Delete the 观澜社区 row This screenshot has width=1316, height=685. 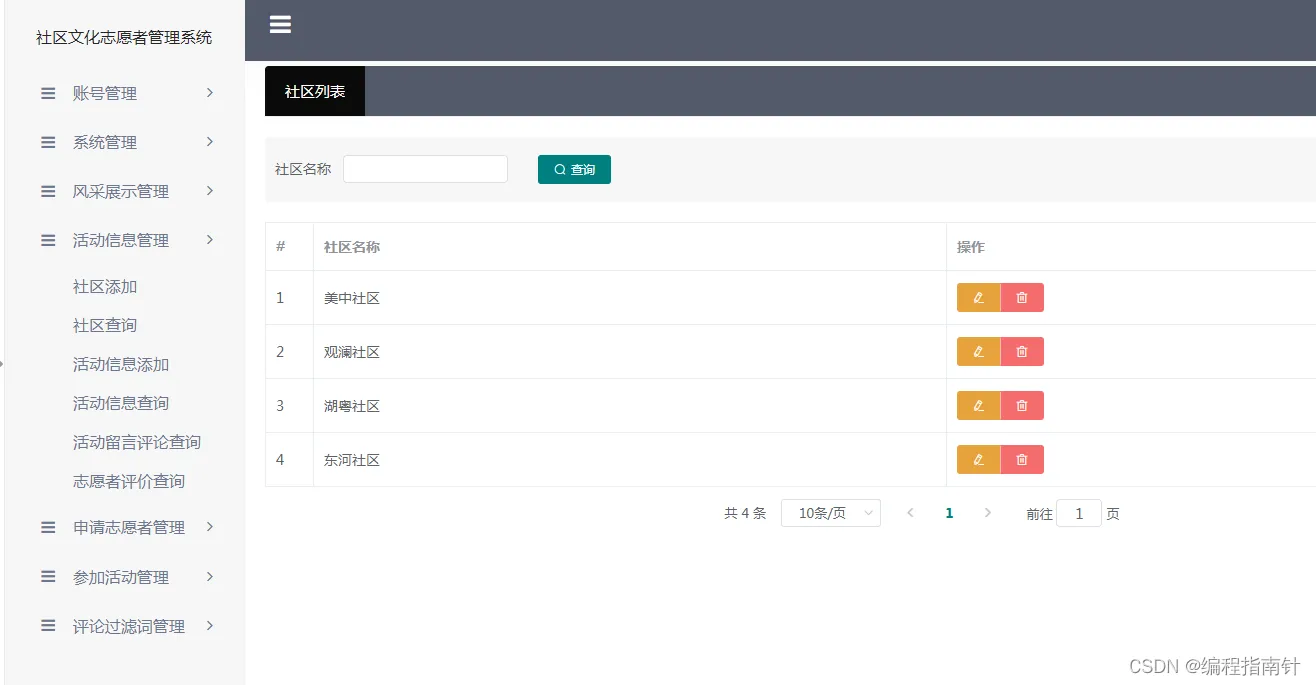(1022, 351)
